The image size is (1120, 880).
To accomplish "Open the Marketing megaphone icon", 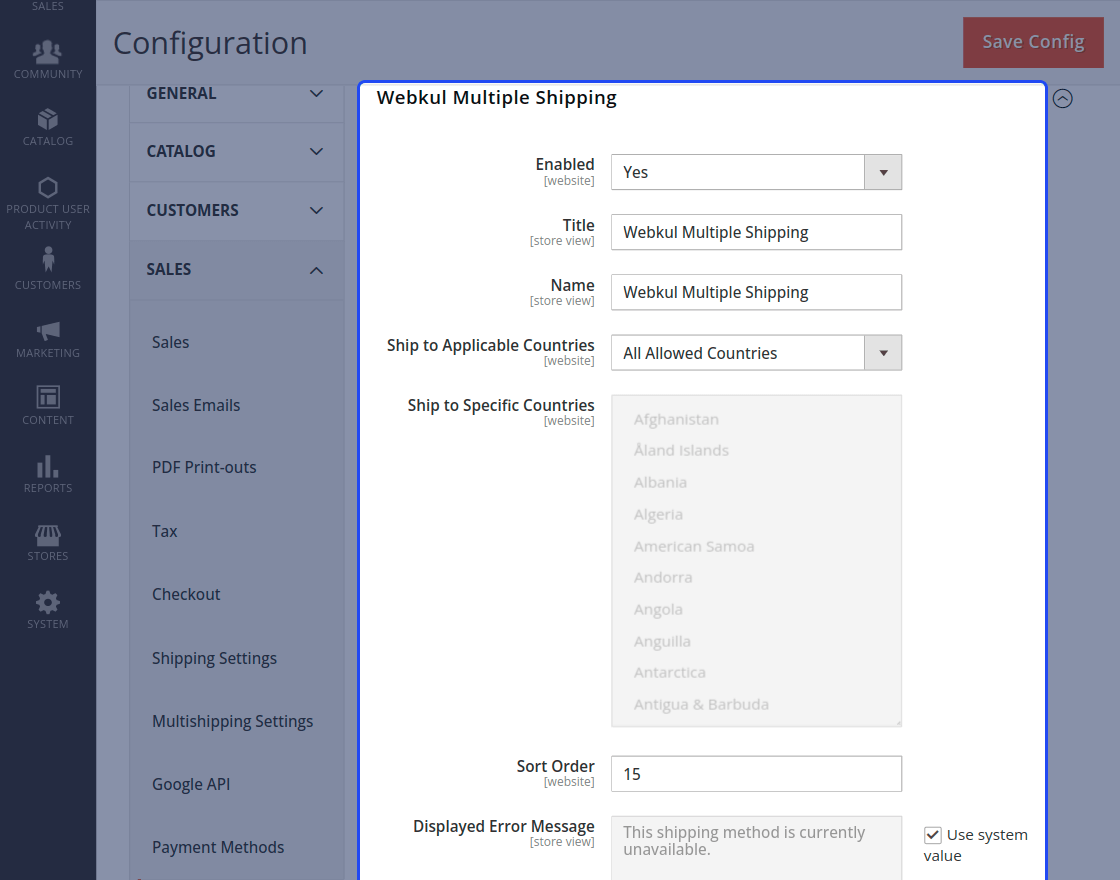I will coord(48,330).
